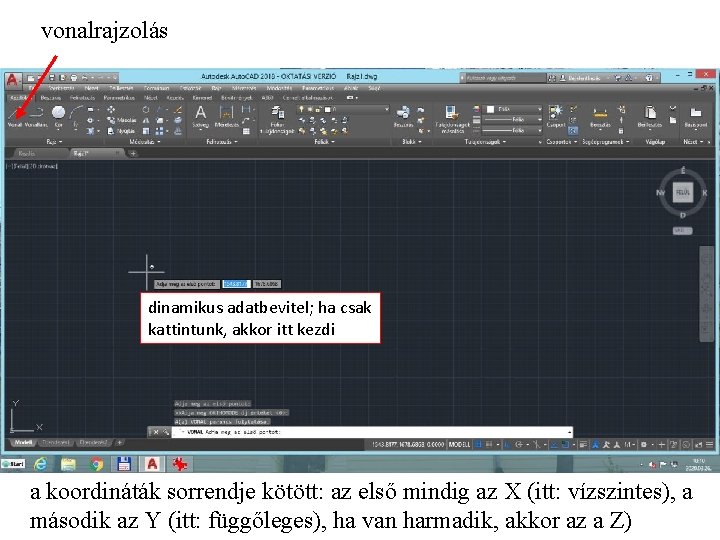This screenshot has width=720, height=540.
Task: Click the Mozgatás move tool icon
Action: [x=111, y=110]
